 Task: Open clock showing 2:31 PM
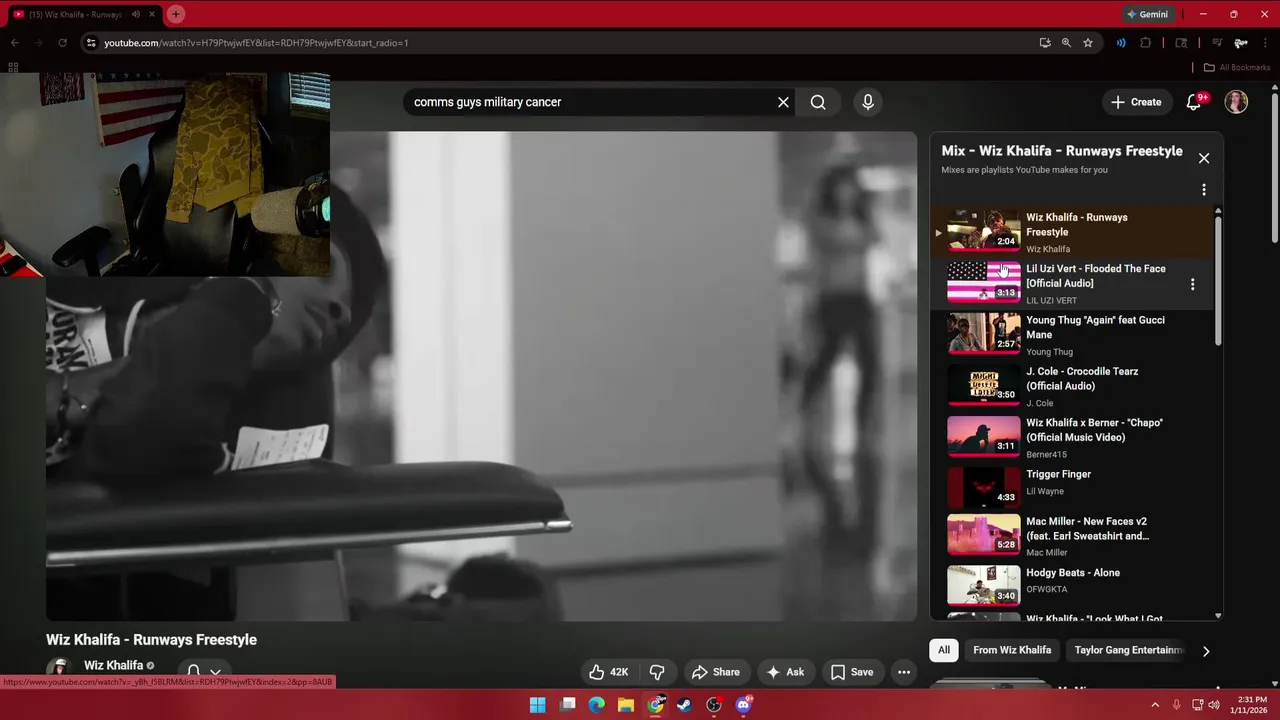point(1251,705)
